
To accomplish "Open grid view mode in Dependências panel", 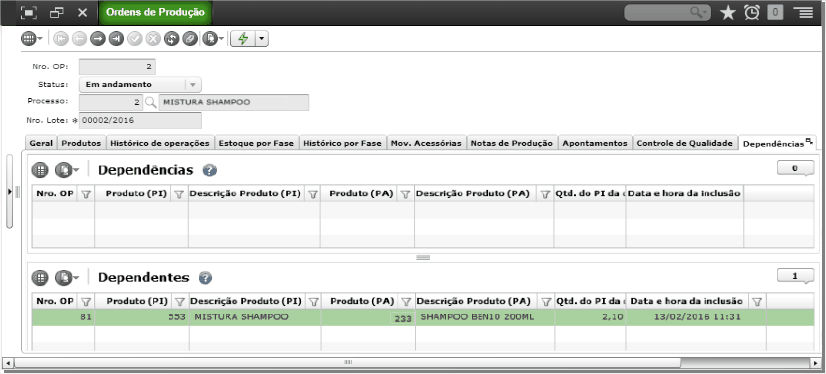I will [x=40, y=170].
